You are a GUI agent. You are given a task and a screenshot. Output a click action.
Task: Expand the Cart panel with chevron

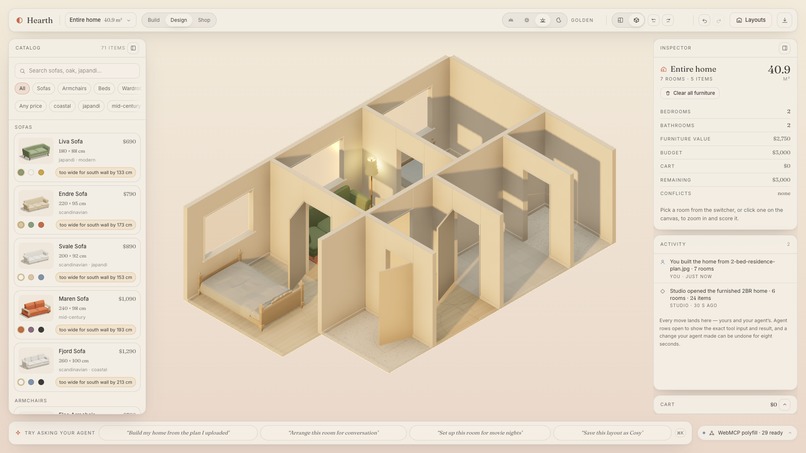point(784,405)
